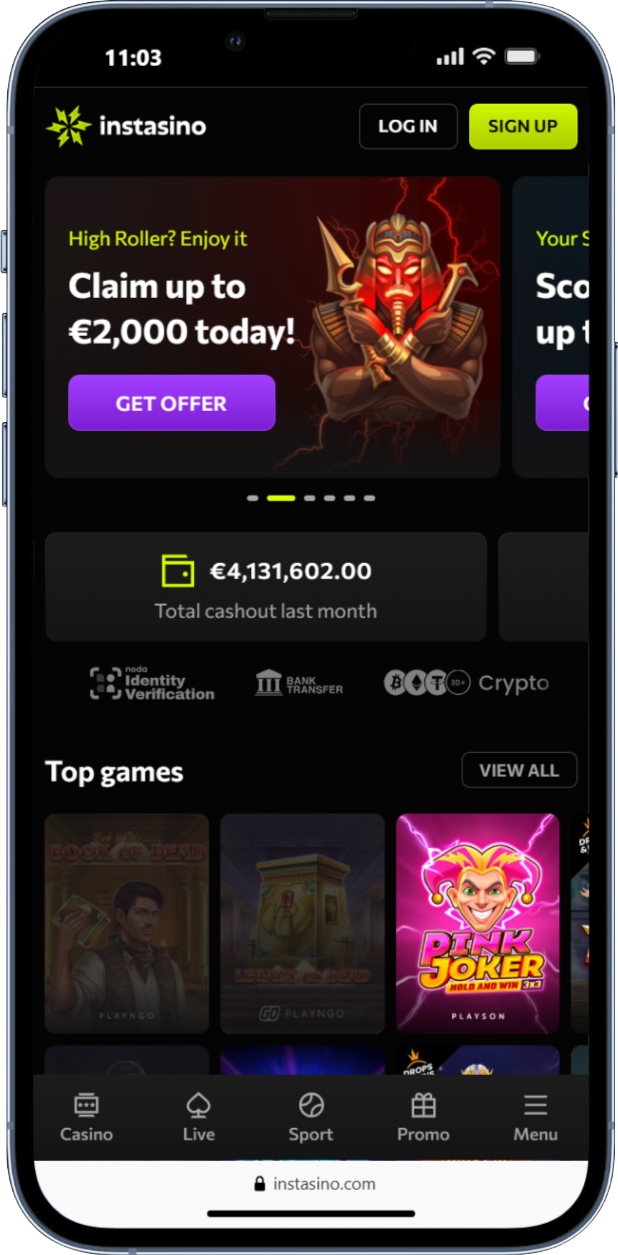Tap the wallet cashout icon
Image resolution: width=618 pixels, height=1255 pixels.
click(x=177, y=571)
